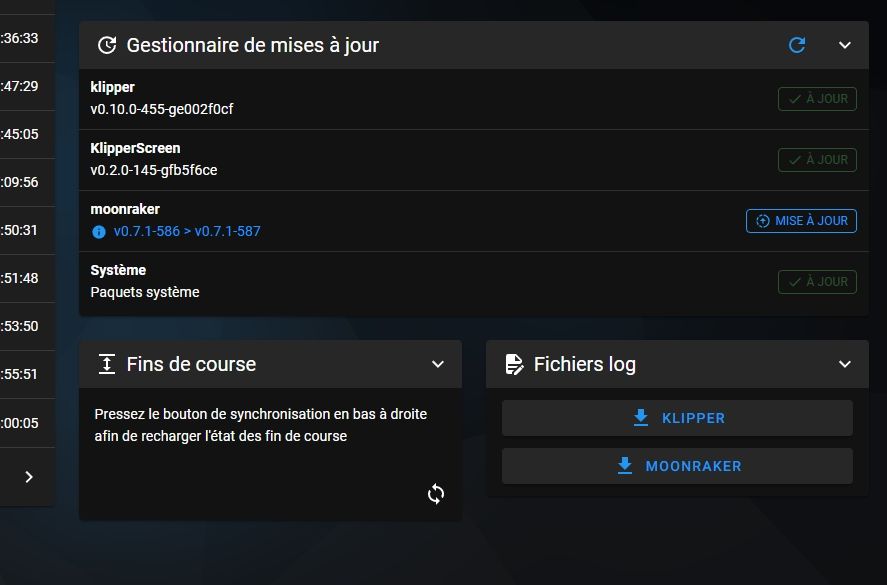Open moonraker version v0.7.1-586 > v0.7.1-587 link
Screen dimensions: 887x585
(x=187, y=231)
